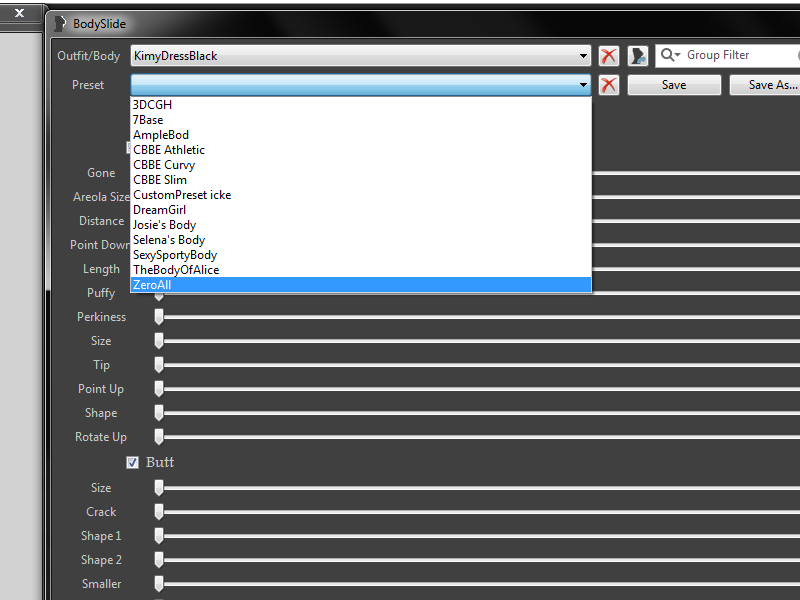
Task: Pick the AmpleBod preset
Action: pos(361,135)
